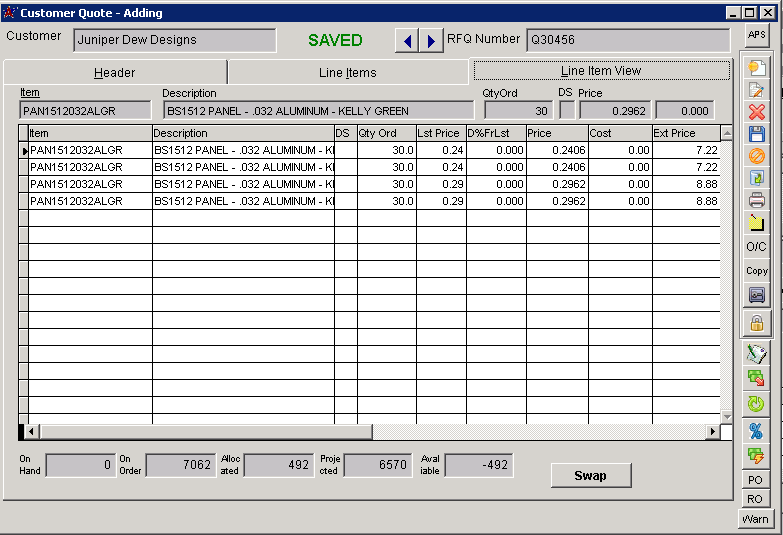Go to previous record with left arrow
The width and height of the screenshot is (783, 535).
(406, 41)
